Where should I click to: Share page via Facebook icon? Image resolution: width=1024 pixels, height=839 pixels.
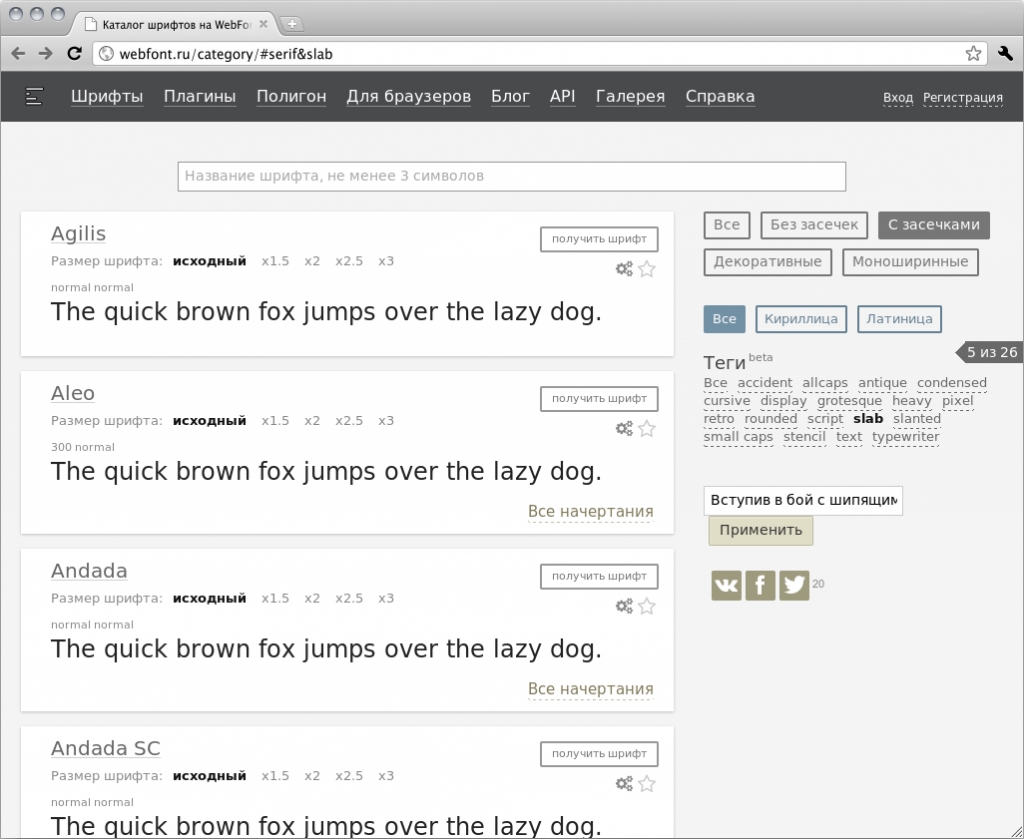tap(761, 585)
